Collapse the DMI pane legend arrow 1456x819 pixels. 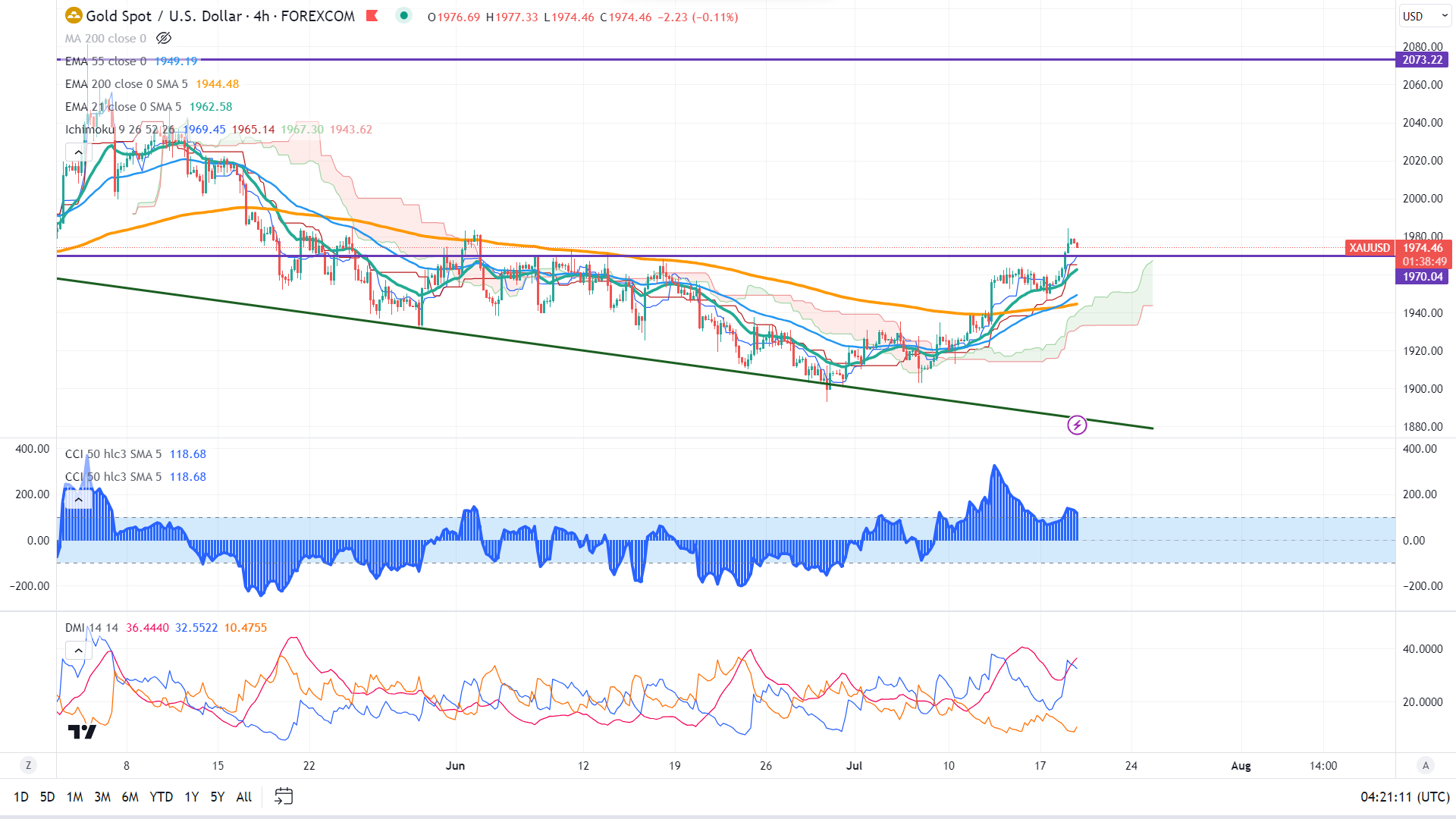pos(78,650)
